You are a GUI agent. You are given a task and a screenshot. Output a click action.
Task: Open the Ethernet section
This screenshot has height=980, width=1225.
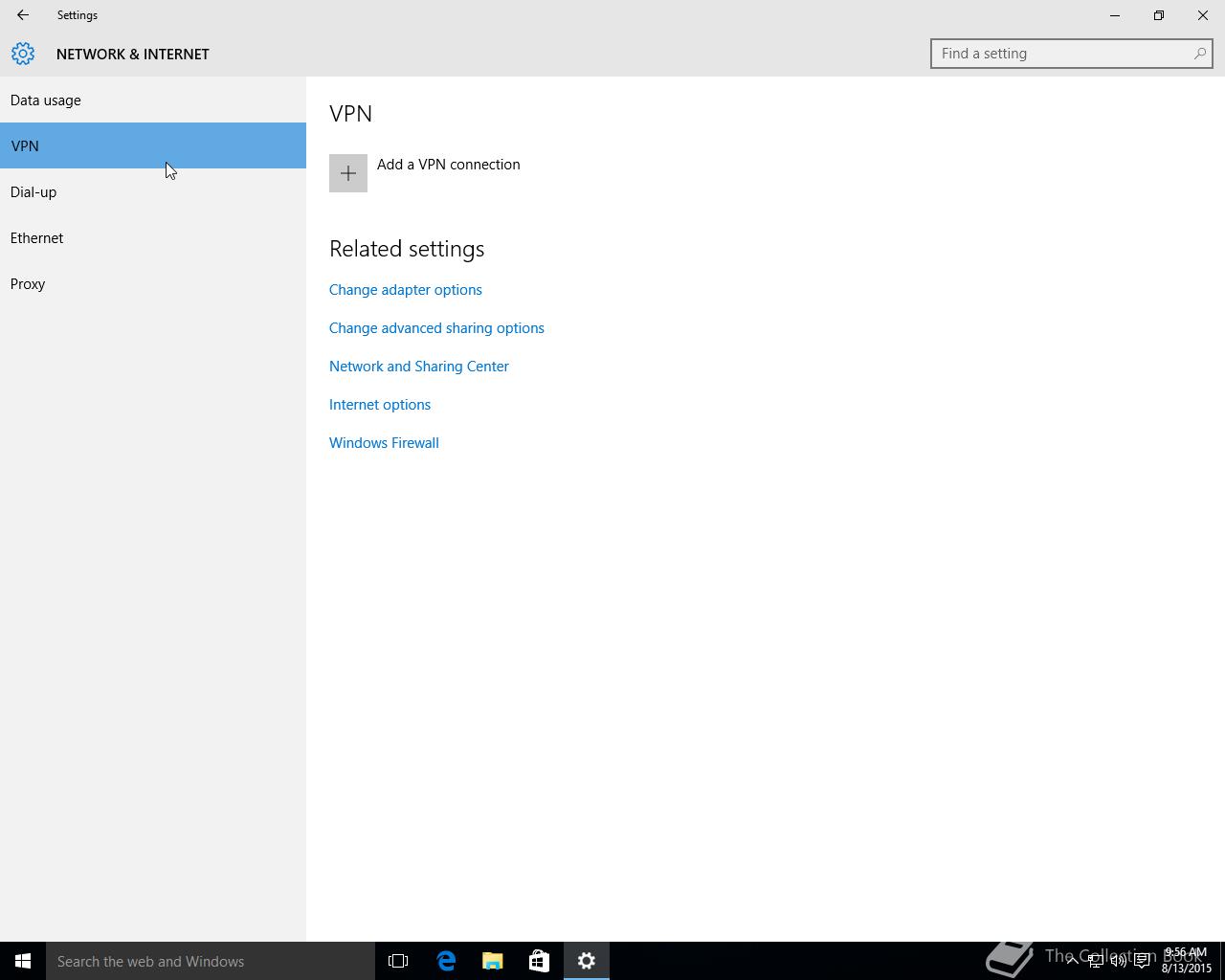pos(153,237)
